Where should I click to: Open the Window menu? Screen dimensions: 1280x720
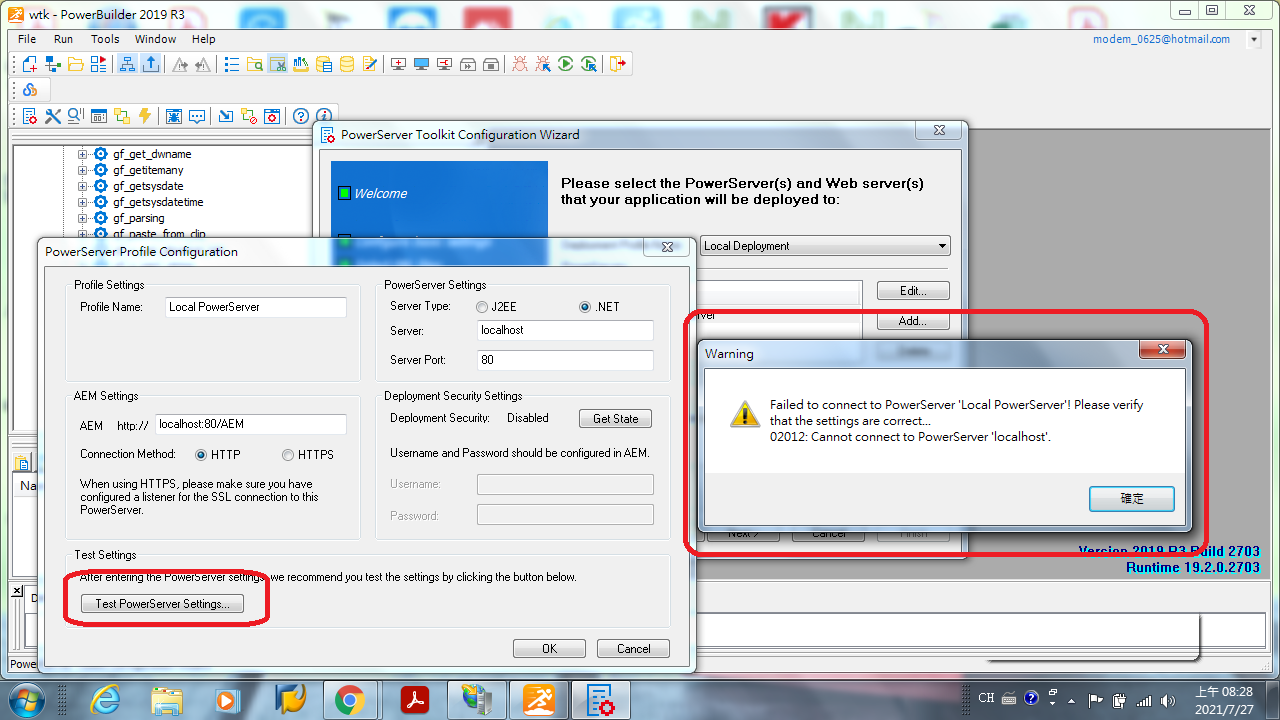155,39
